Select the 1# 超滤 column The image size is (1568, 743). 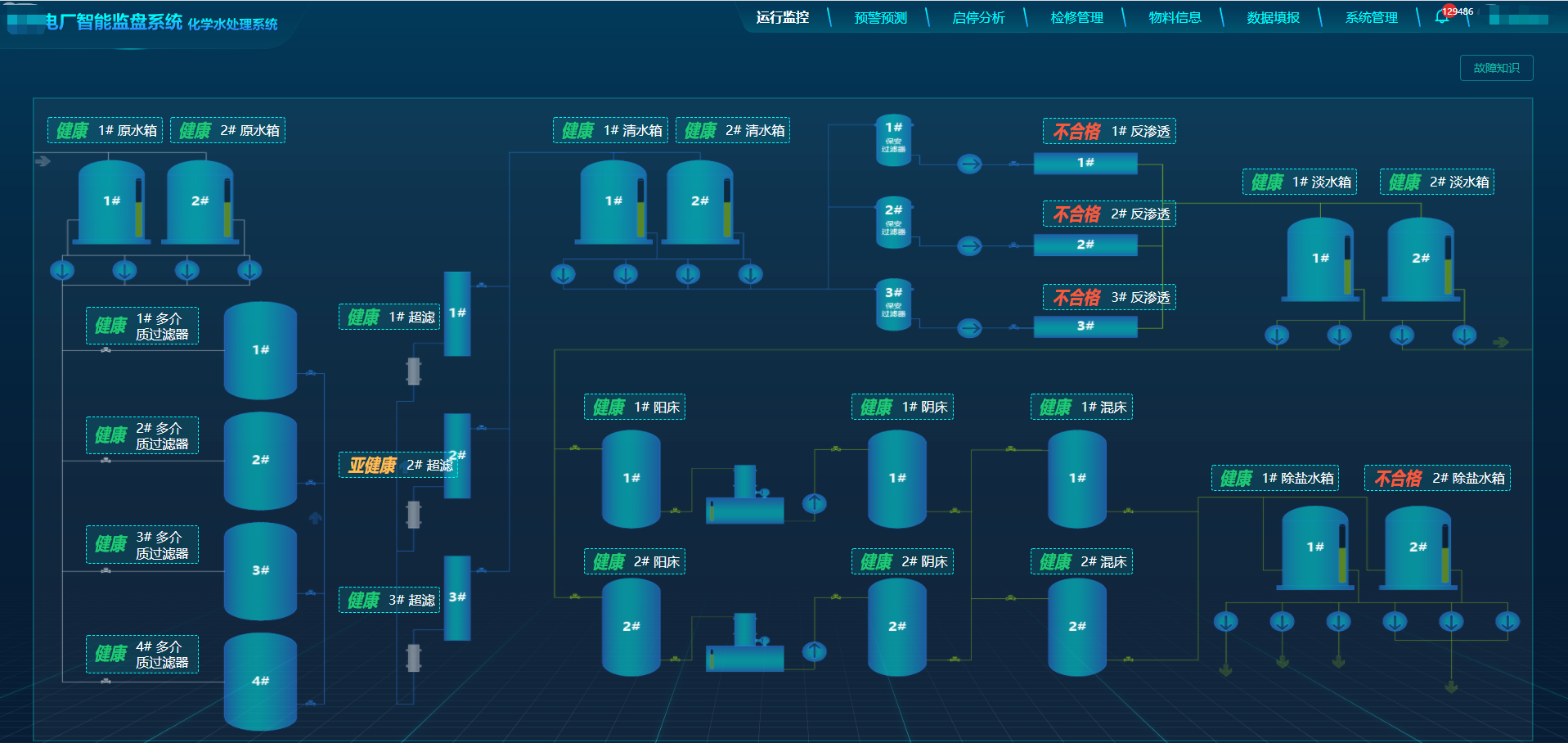[x=457, y=313]
